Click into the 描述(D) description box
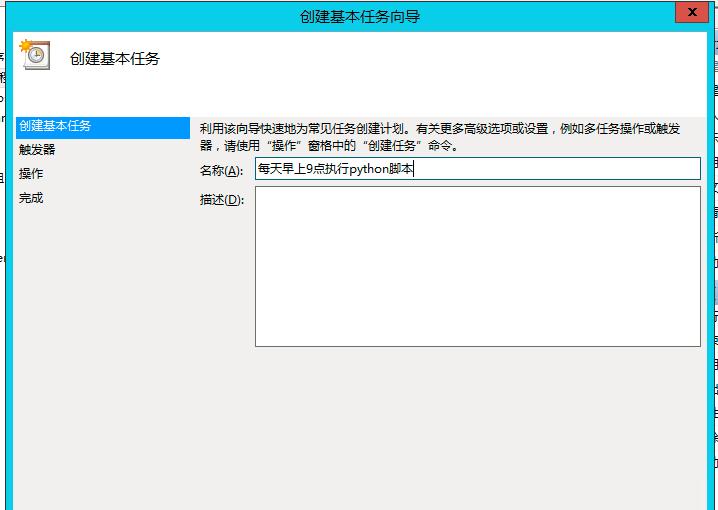This screenshot has height=510, width=718. click(478, 266)
